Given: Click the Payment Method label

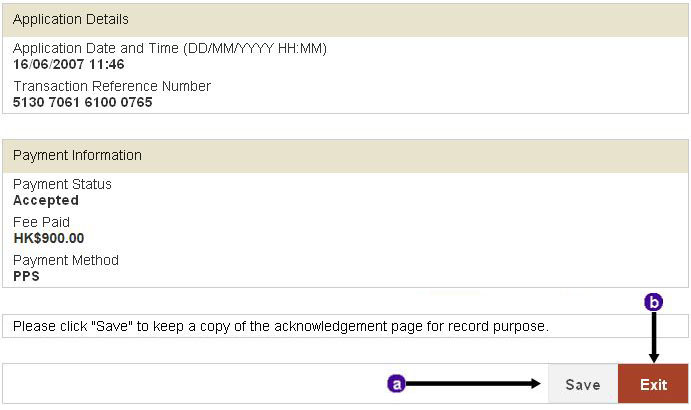Looking at the screenshot, I should click(66, 260).
